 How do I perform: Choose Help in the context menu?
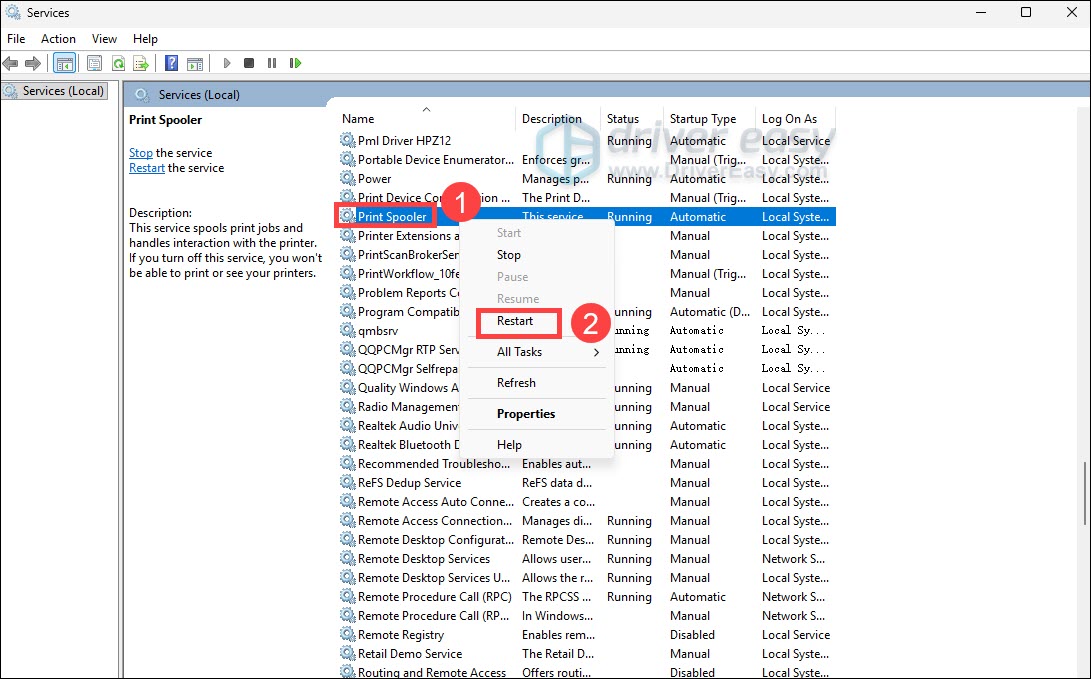[536, 445]
